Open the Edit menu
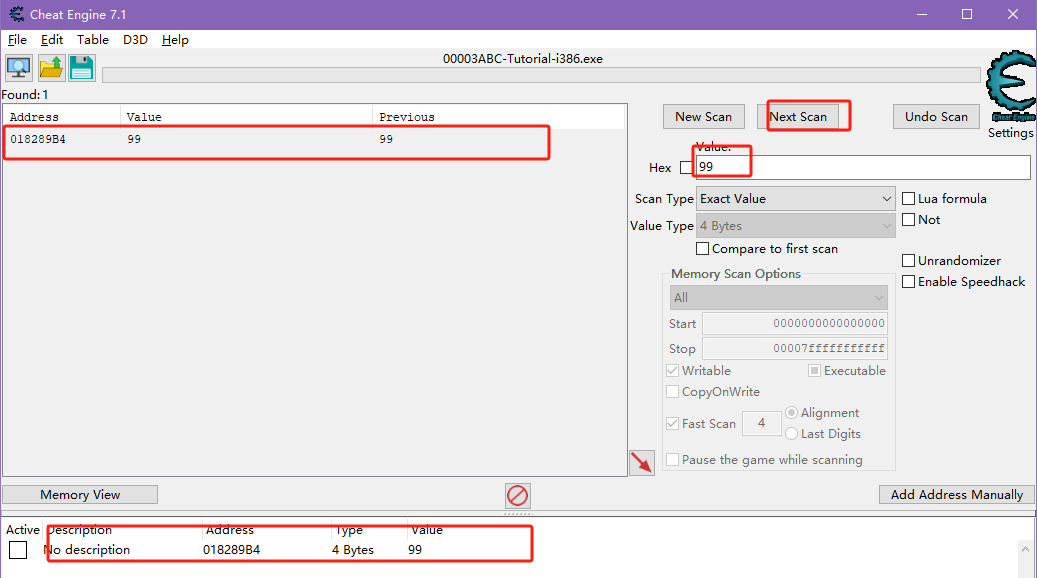 pyautogui.click(x=52, y=40)
